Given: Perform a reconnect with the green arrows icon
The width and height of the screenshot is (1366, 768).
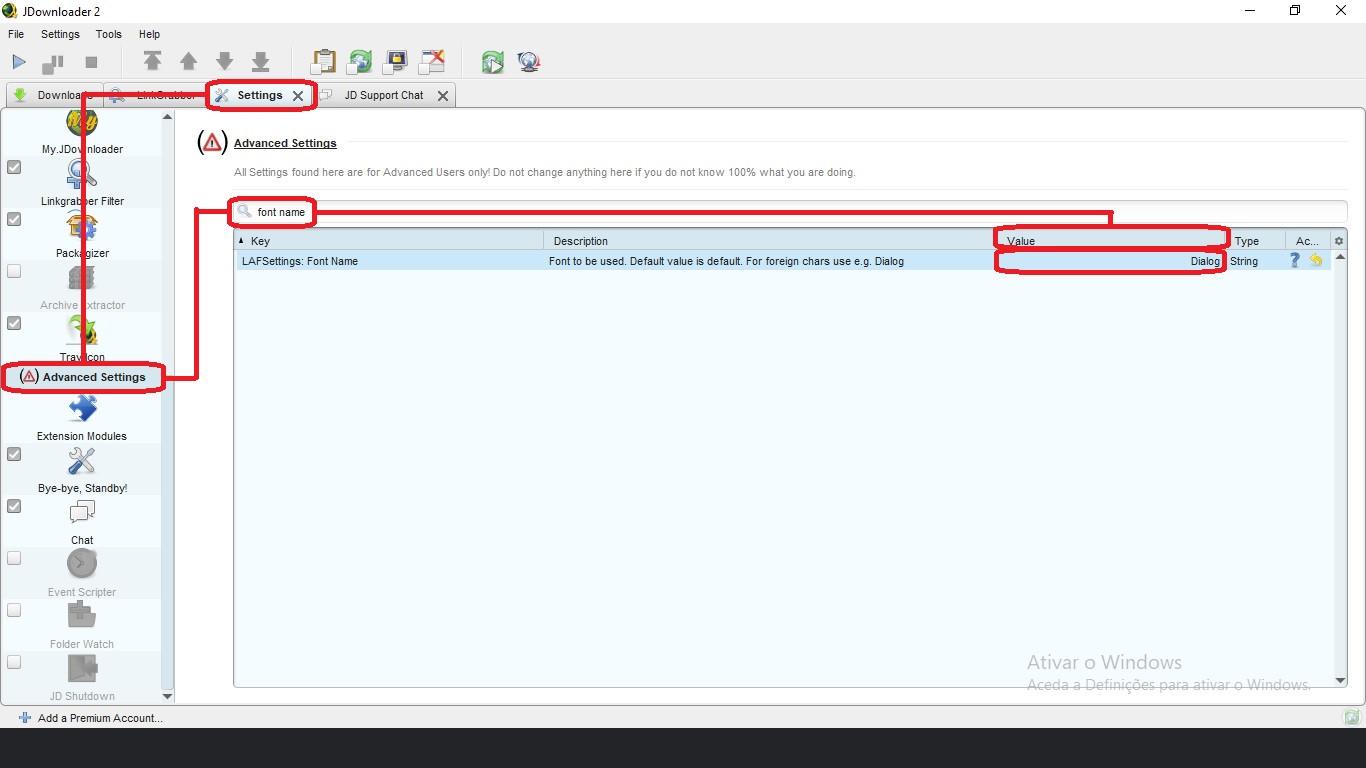Looking at the screenshot, I should click(492, 62).
